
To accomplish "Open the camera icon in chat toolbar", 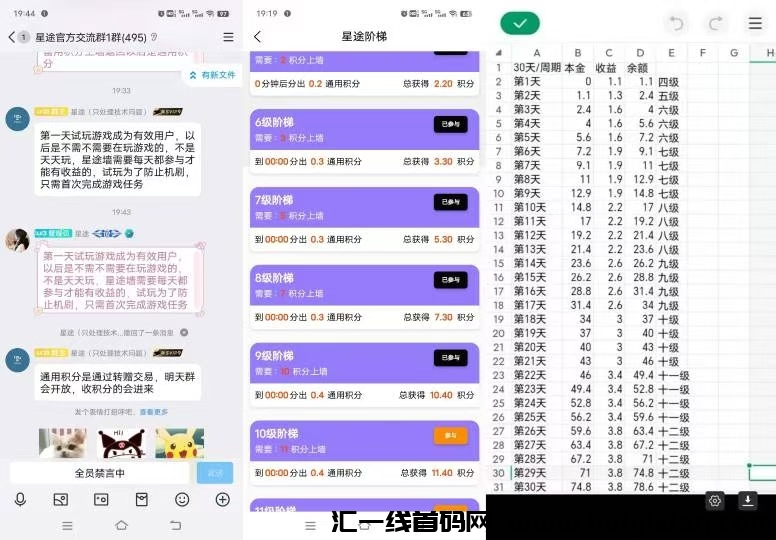I will [x=101, y=499].
